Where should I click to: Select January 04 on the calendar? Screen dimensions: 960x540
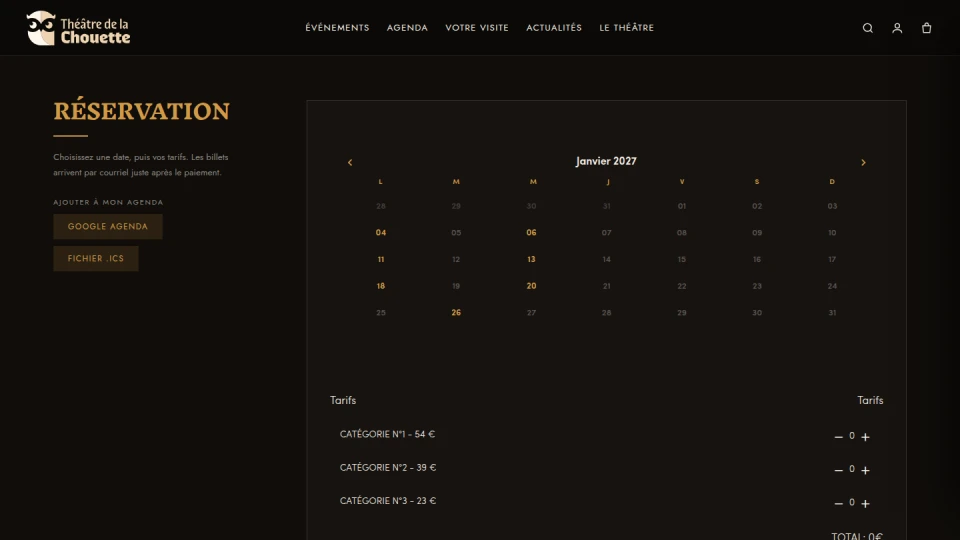381,233
